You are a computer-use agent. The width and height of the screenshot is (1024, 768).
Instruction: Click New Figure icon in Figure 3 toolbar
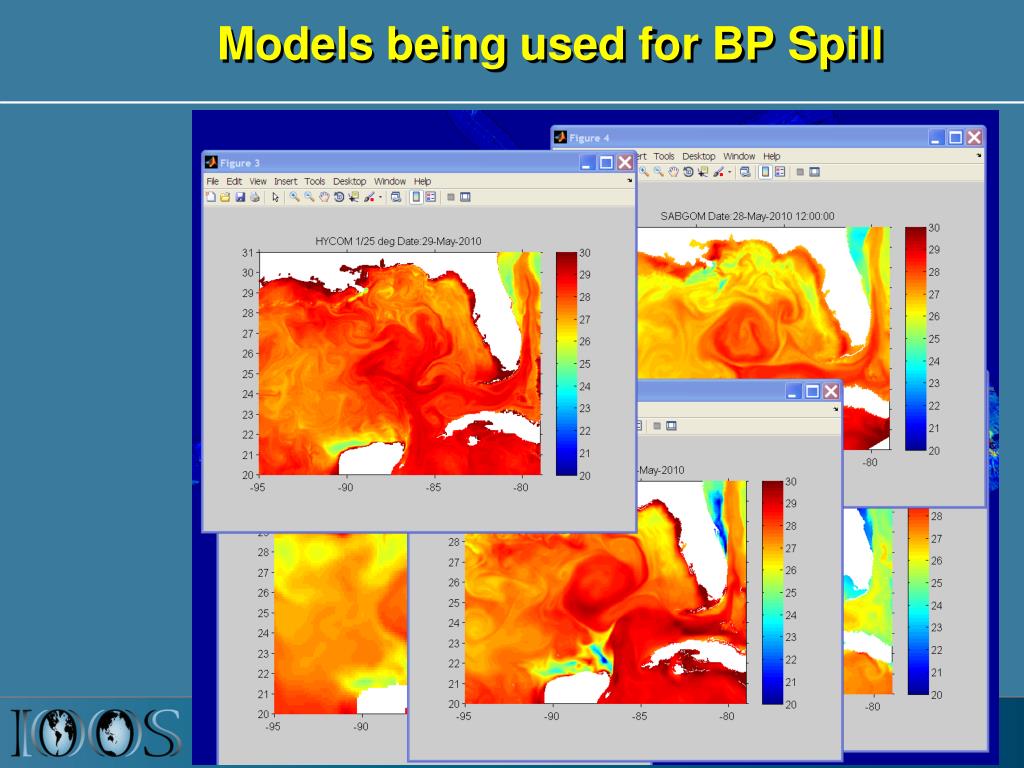(x=211, y=197)
